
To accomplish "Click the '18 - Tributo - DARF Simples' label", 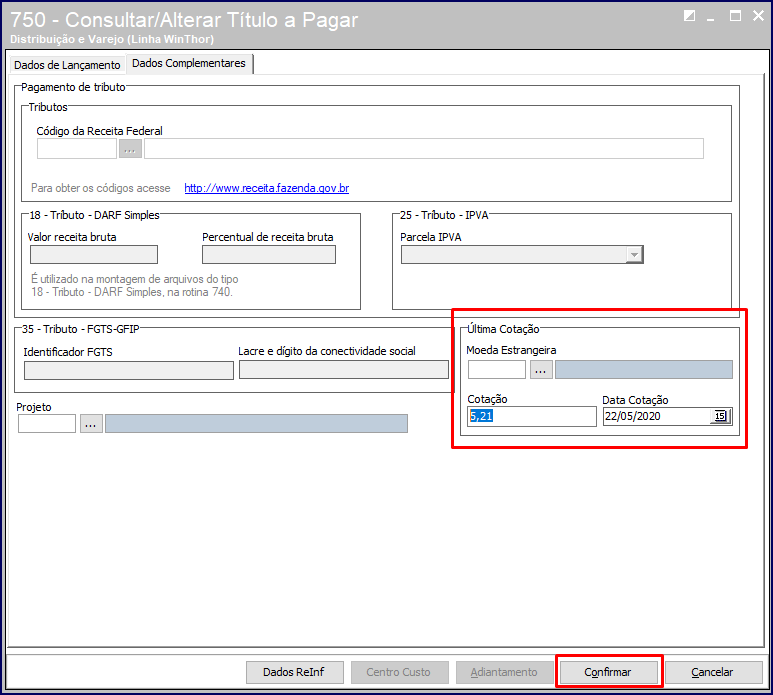I will [94, 215].
